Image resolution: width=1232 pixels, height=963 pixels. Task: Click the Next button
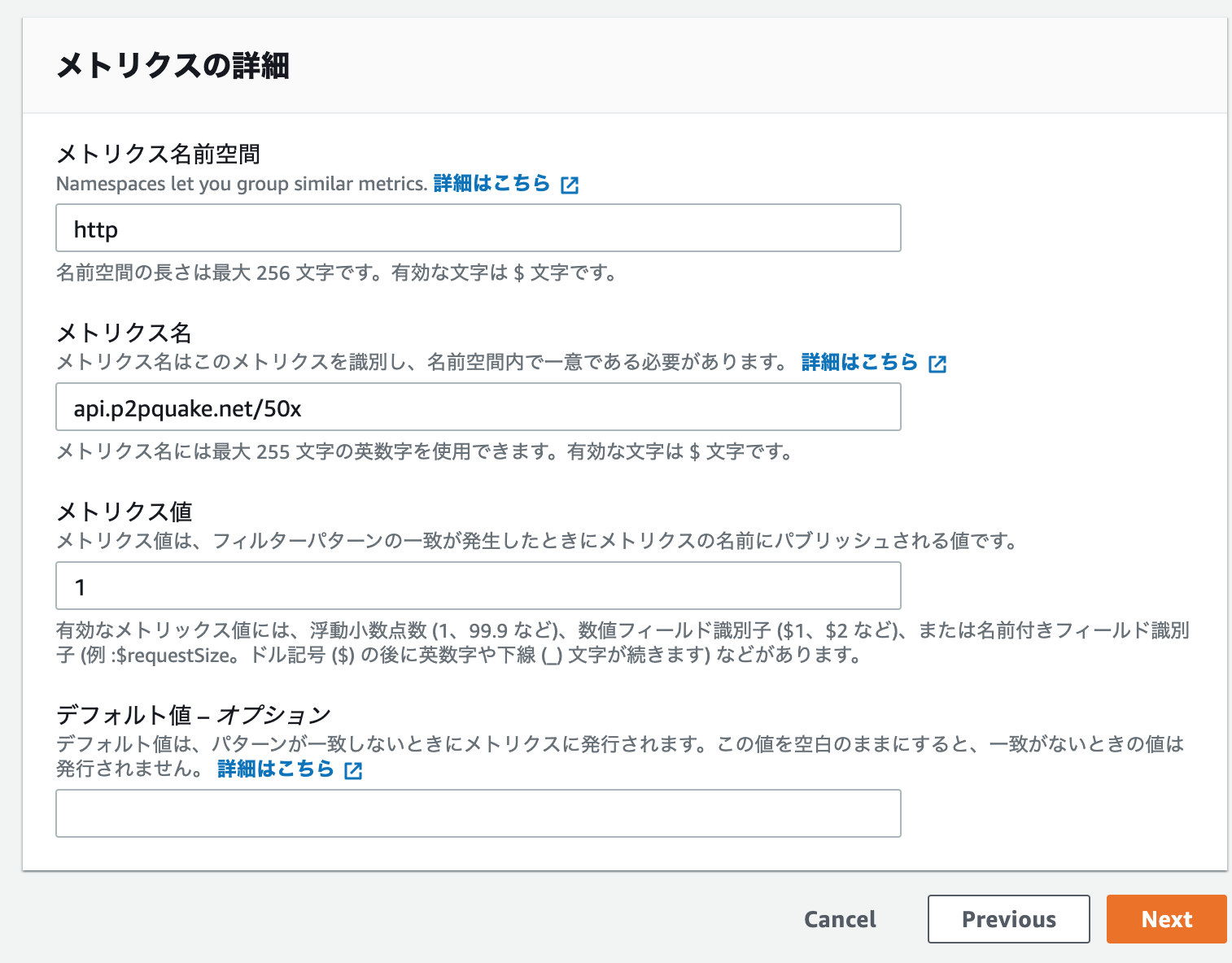click(x=1167, y=919)
